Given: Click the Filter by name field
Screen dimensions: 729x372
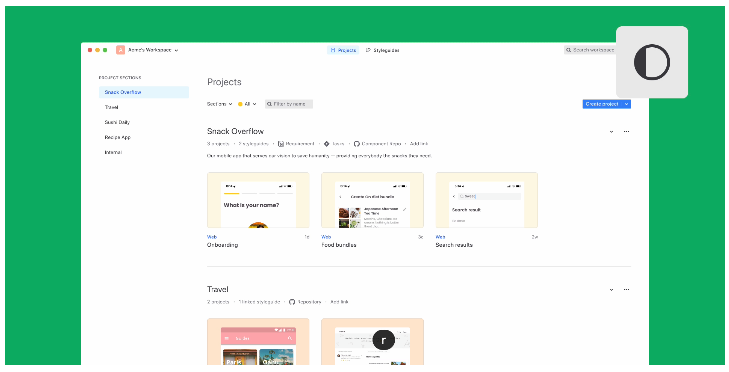Looking at the screenshot, I should 289,104.
